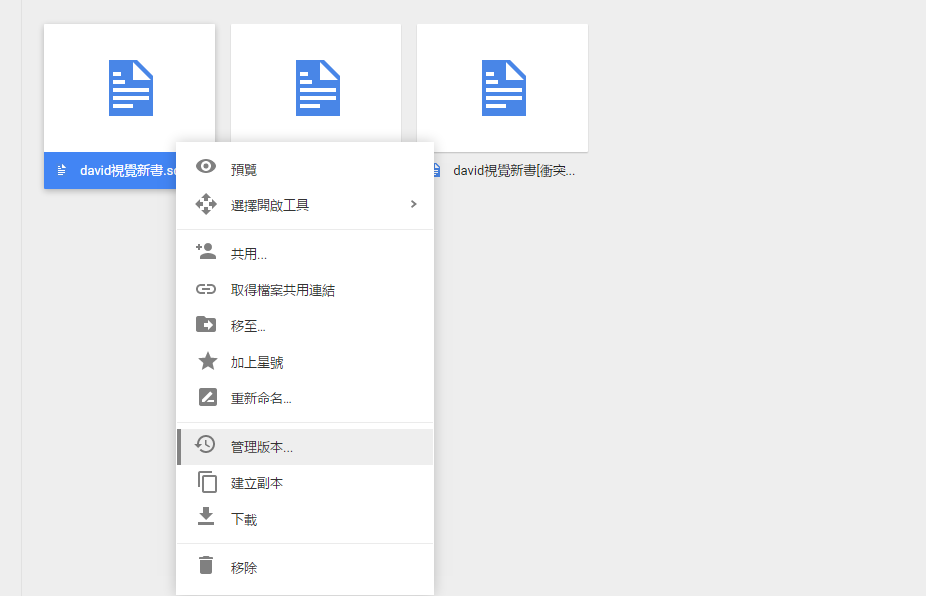The height and width of the screenshot is (596, 926).
Task: Select 共用... in the context menu
Action: point(305,254)
